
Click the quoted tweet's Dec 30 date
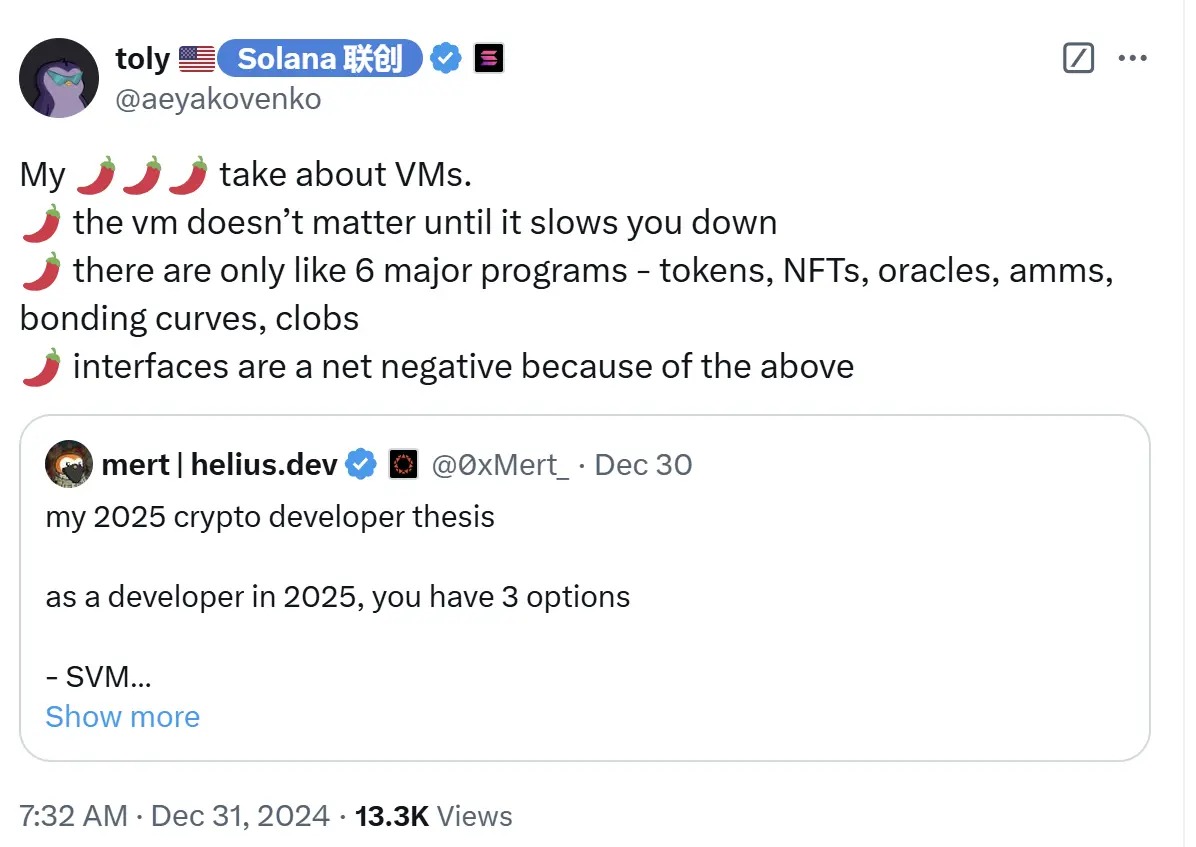643,465
